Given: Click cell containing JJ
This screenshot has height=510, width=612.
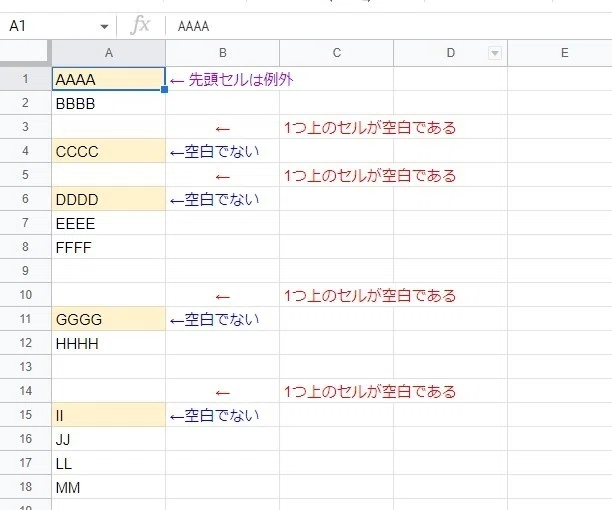Looking at the screenshot, I should tap(109, 439).
